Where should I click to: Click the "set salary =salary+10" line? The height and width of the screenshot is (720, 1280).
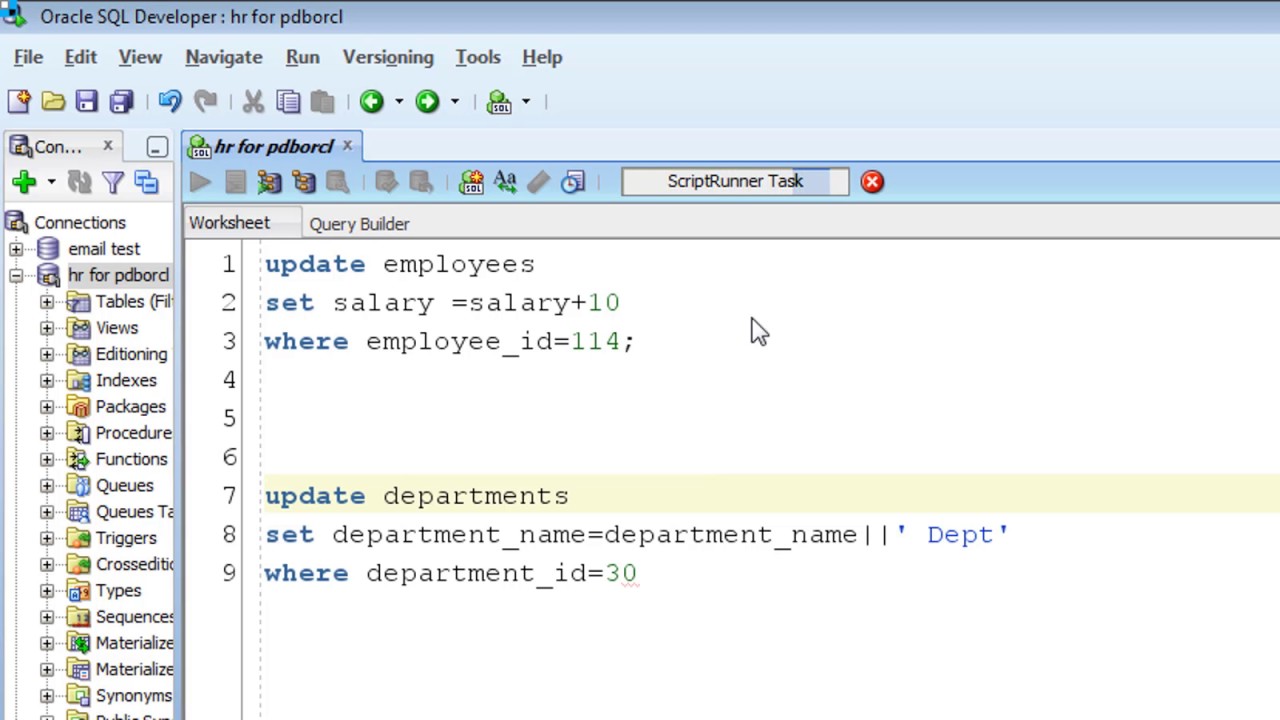pyautogui.click(x=442, y=303)
